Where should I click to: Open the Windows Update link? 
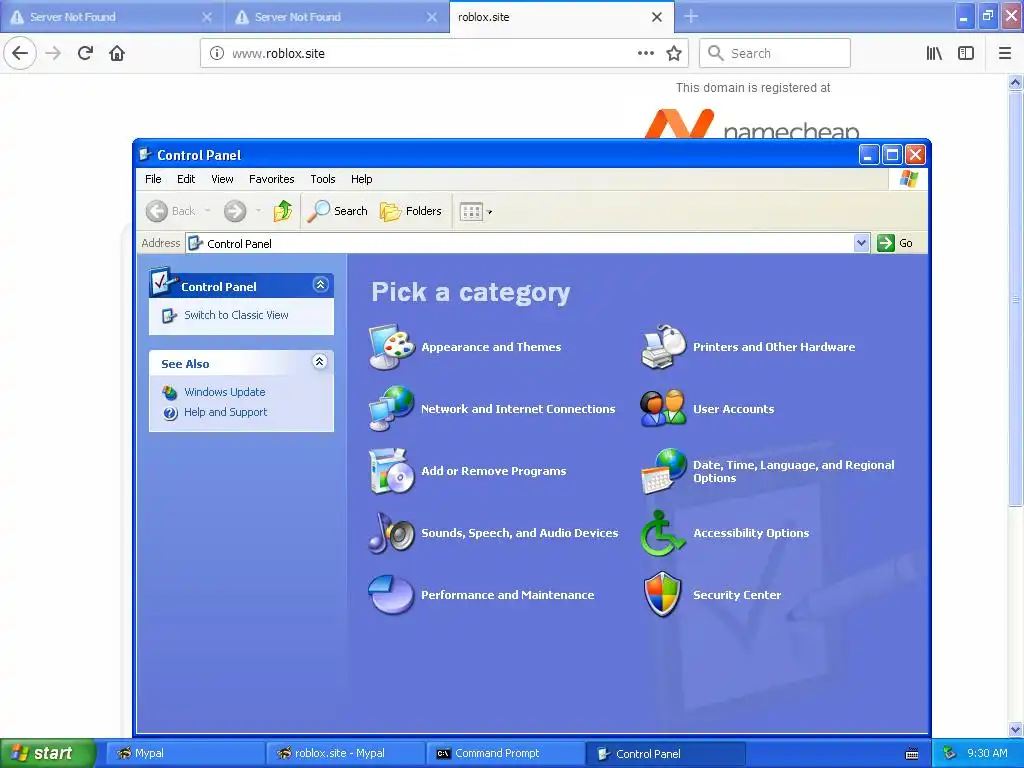coord(225,392)
